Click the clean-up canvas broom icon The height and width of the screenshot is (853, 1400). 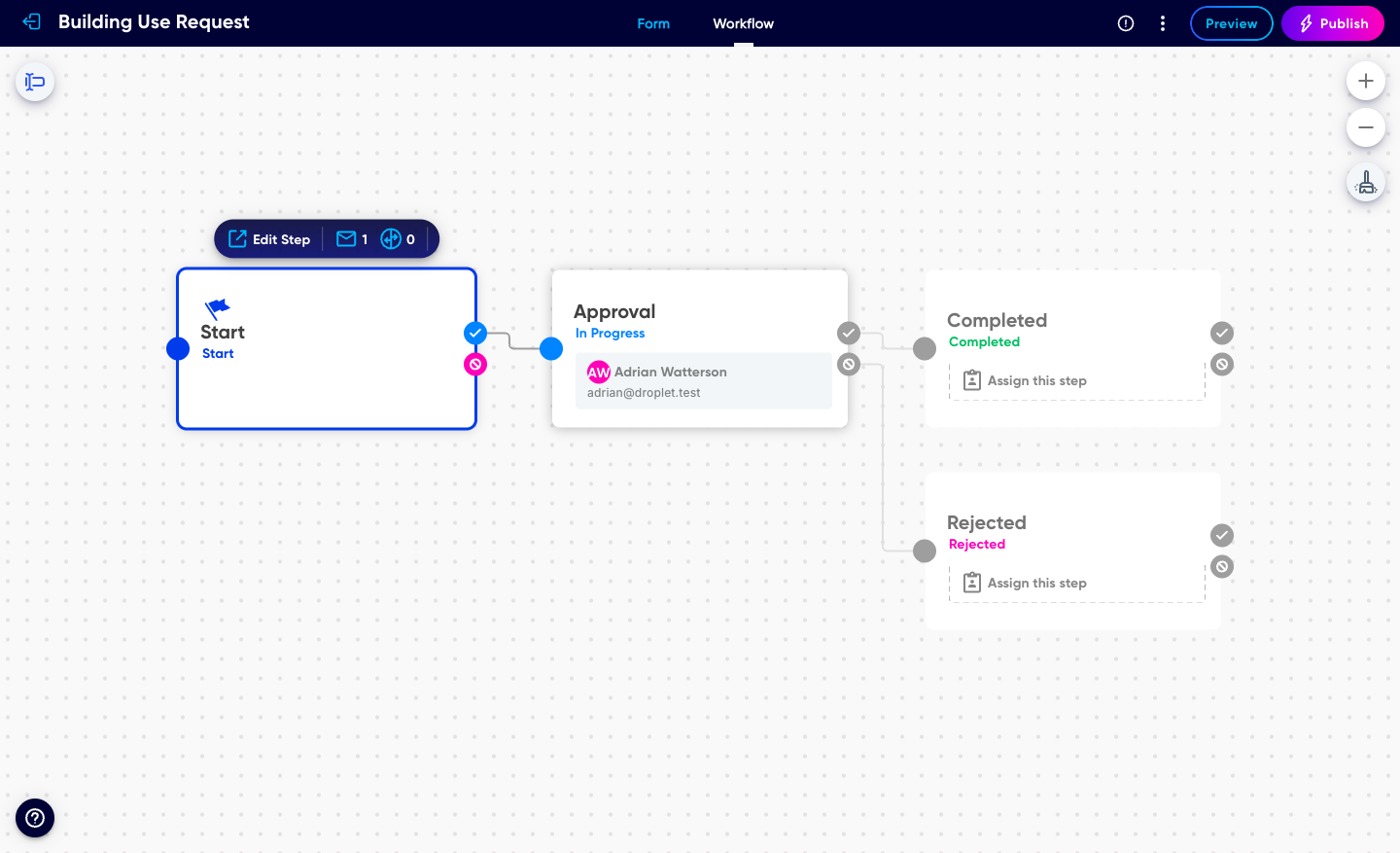pos(1366,183)
